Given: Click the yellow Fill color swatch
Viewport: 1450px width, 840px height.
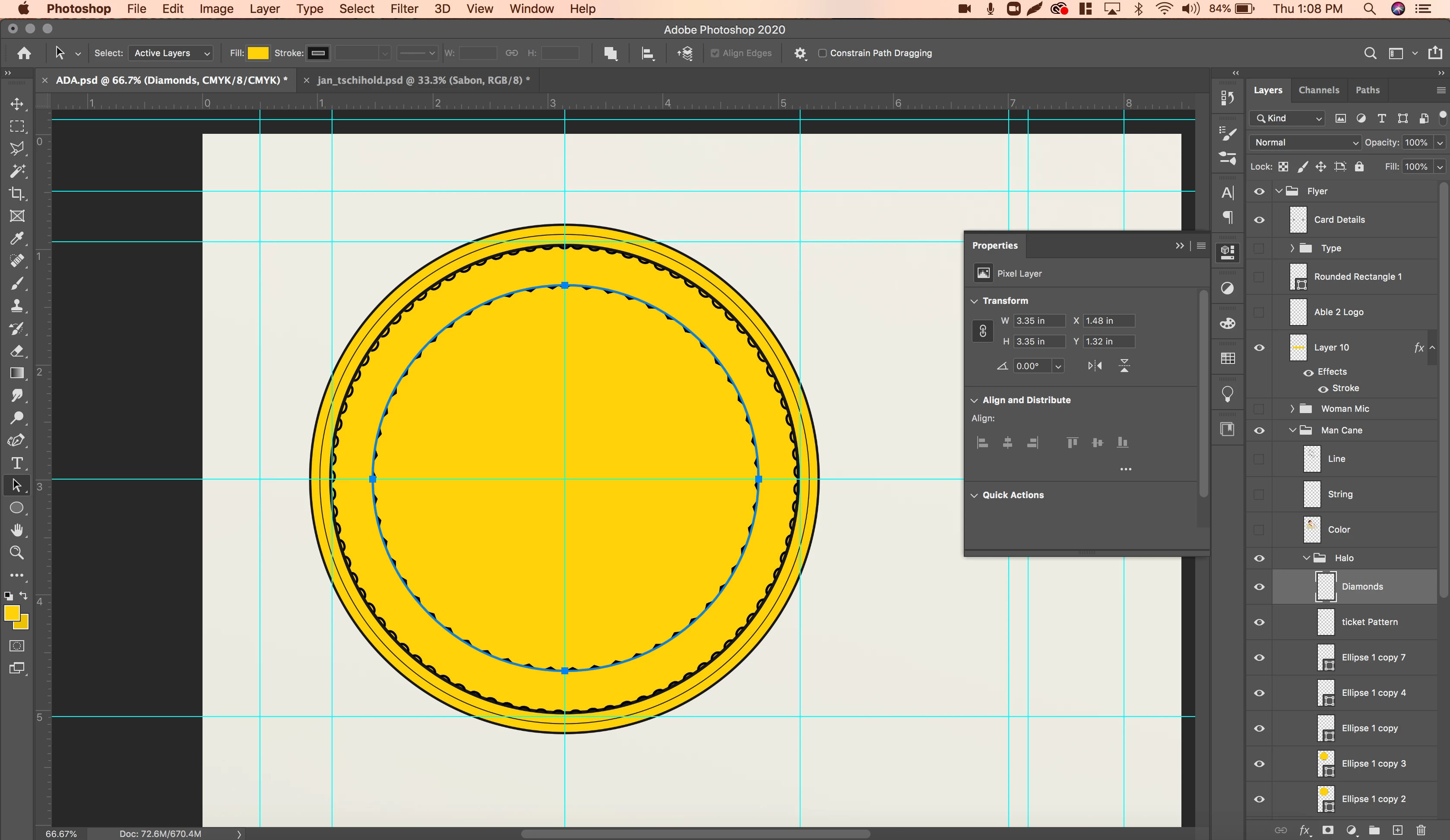Looking at the screenshot, I should (x=258, y=53).
